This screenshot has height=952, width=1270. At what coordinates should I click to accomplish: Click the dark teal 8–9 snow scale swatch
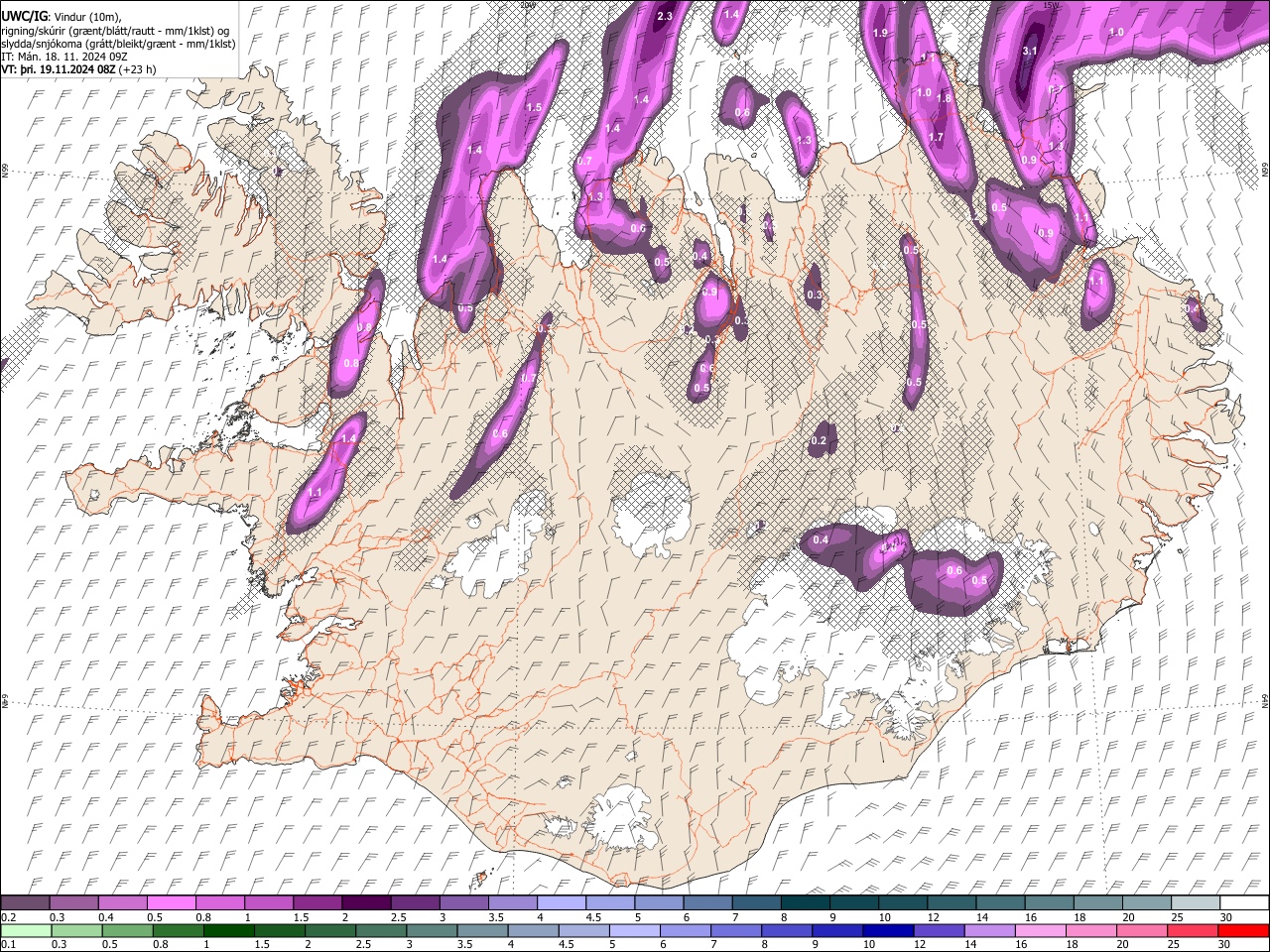click(807, 903)
